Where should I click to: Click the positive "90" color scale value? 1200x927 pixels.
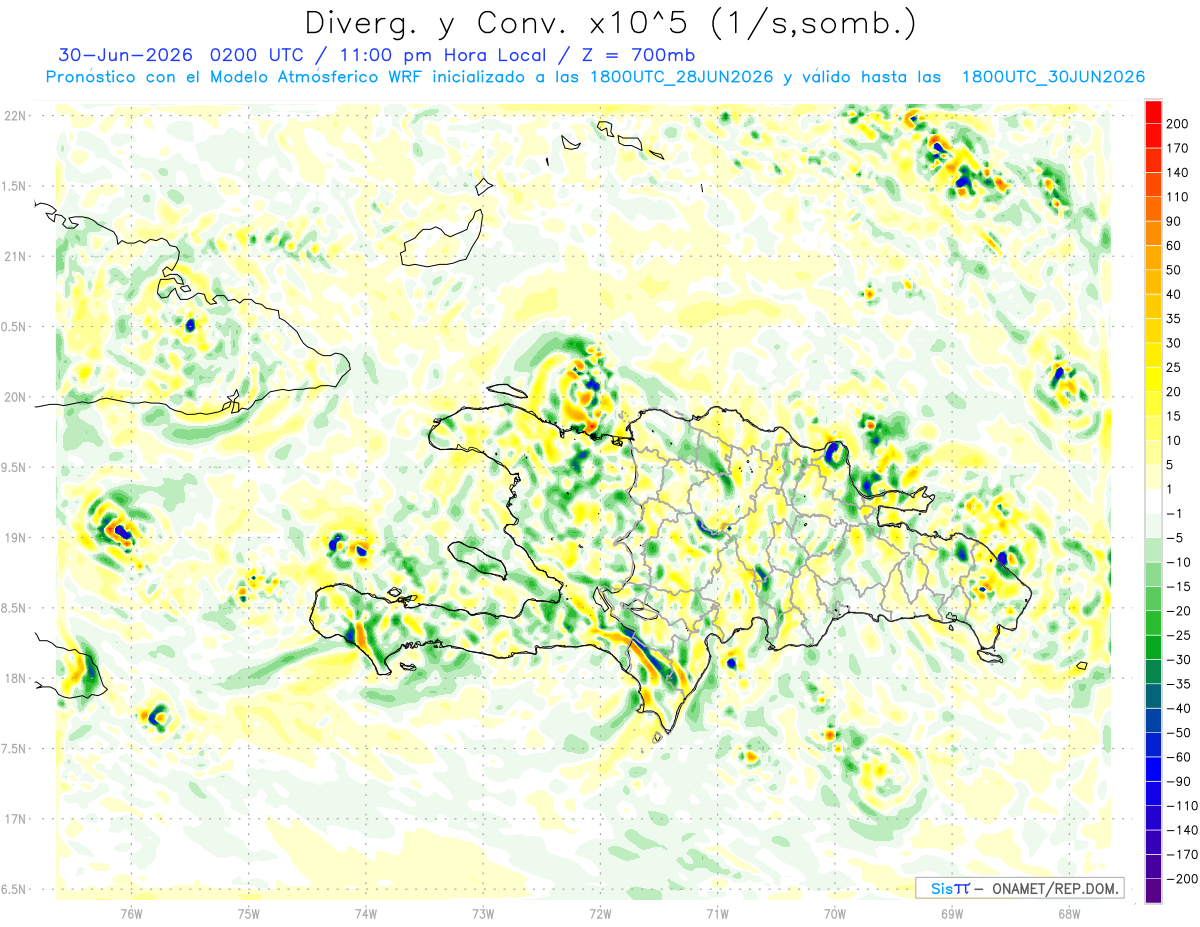tap(1174, 221)
